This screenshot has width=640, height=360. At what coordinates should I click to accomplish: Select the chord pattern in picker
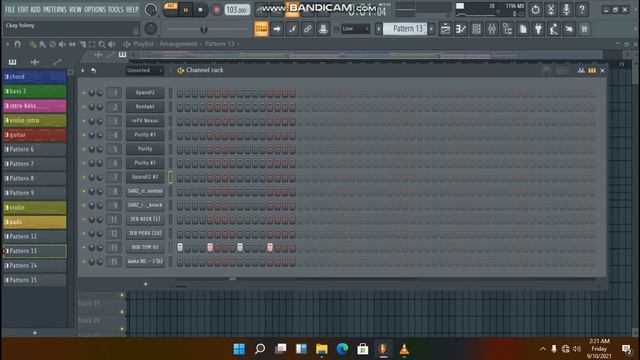click(x=35, y=77)
